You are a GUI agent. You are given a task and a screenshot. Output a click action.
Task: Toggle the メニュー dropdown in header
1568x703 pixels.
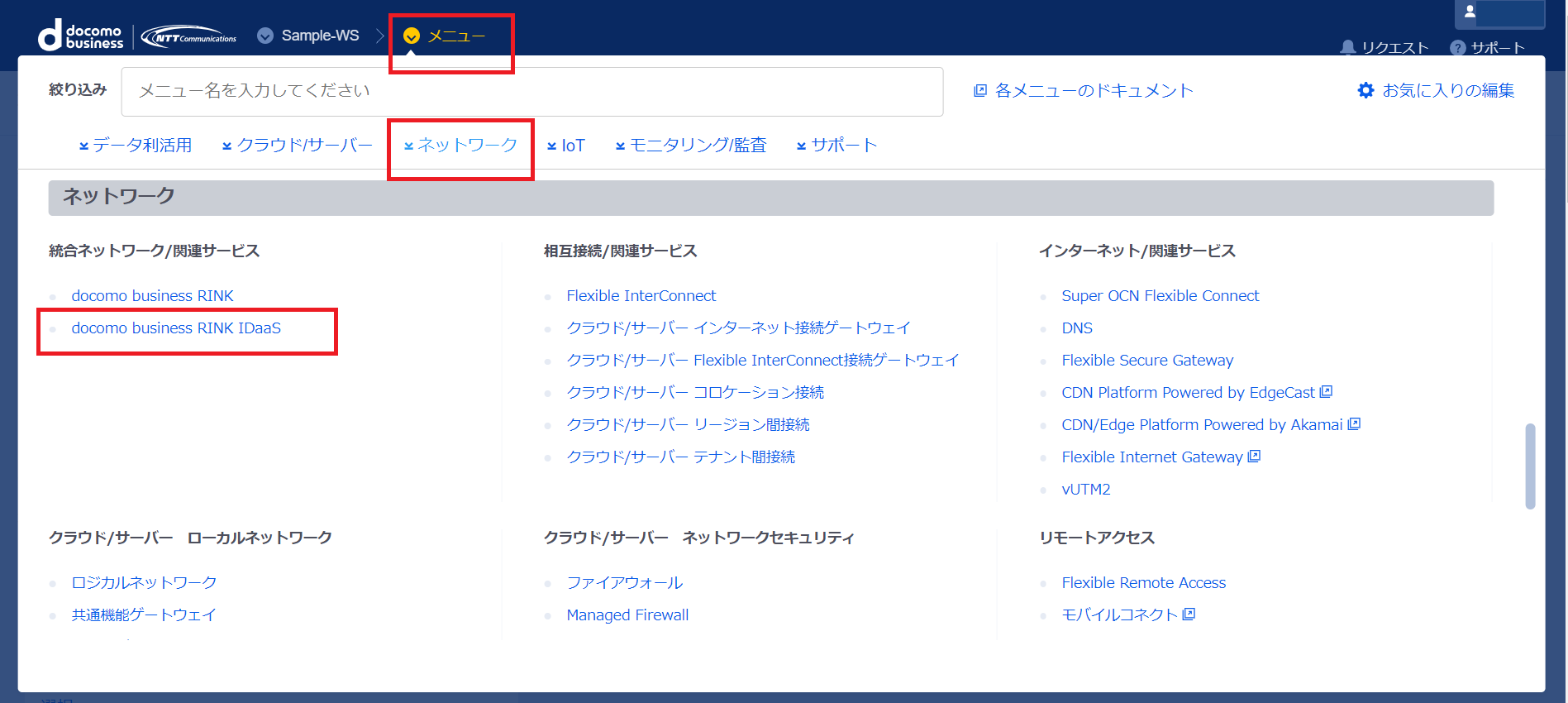444,36
